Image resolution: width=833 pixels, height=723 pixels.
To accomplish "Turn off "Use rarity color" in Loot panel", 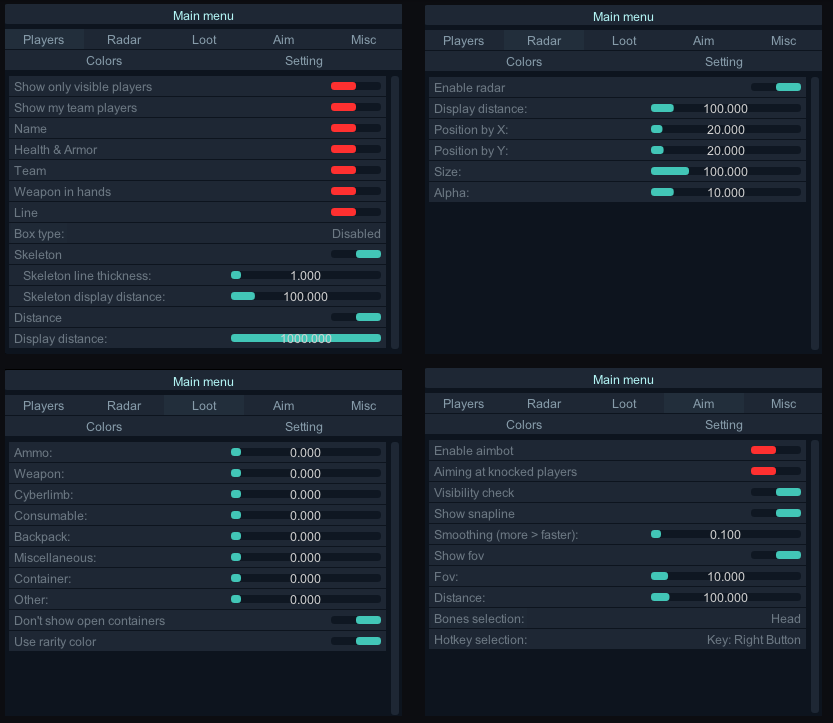I will [x=368, y=641].
